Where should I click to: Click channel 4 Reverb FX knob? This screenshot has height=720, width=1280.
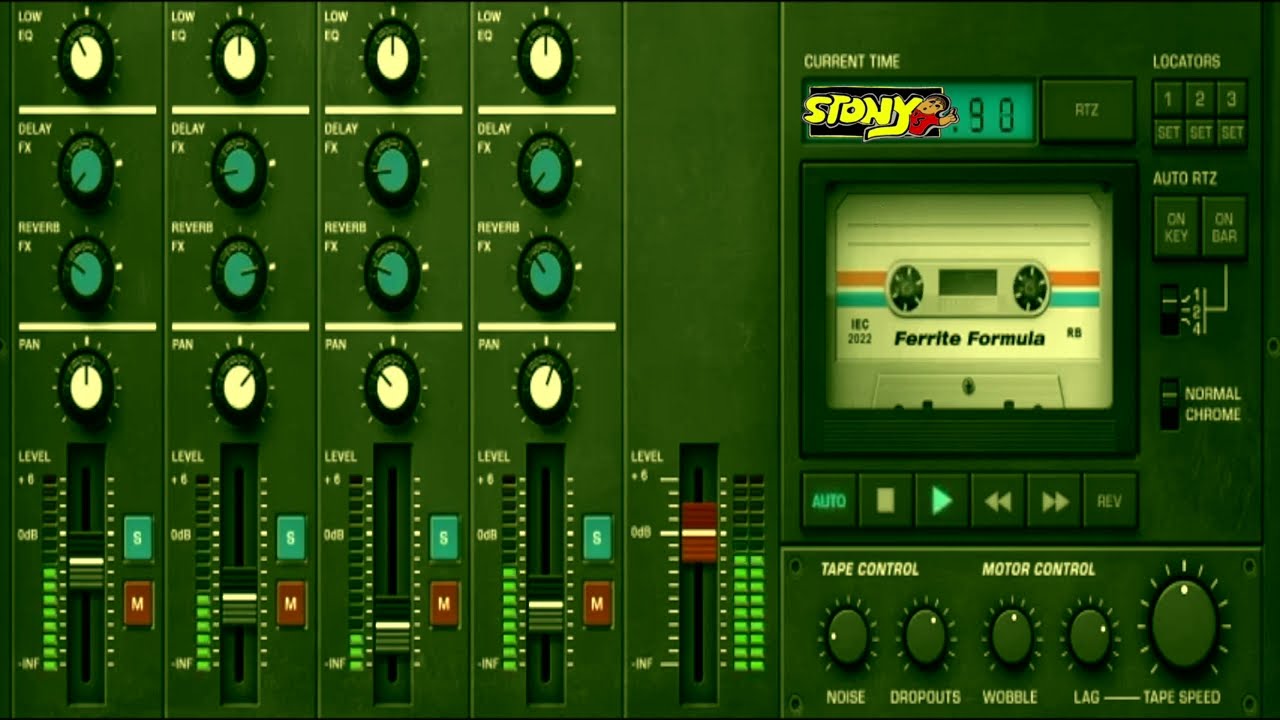[x=546, y=274]
